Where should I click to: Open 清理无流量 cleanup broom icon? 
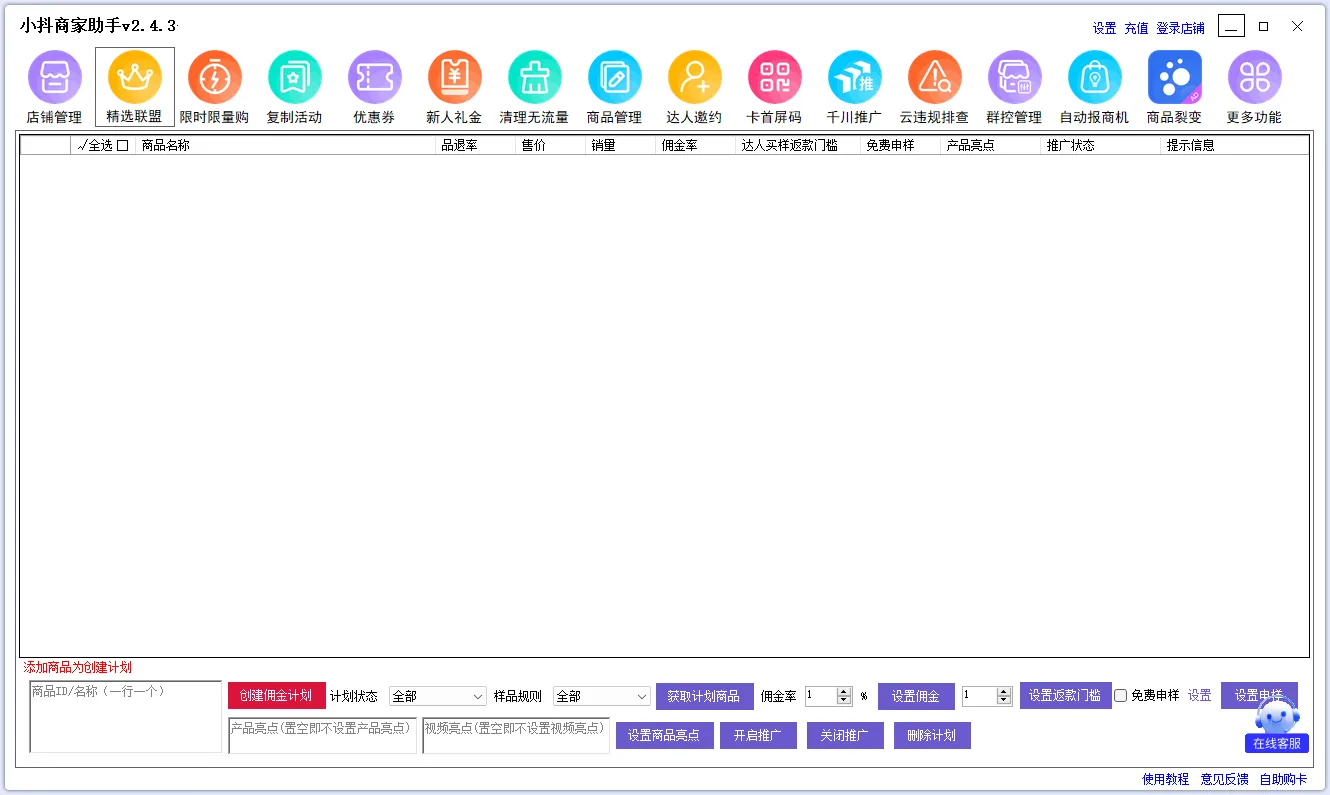pos(534,78)
